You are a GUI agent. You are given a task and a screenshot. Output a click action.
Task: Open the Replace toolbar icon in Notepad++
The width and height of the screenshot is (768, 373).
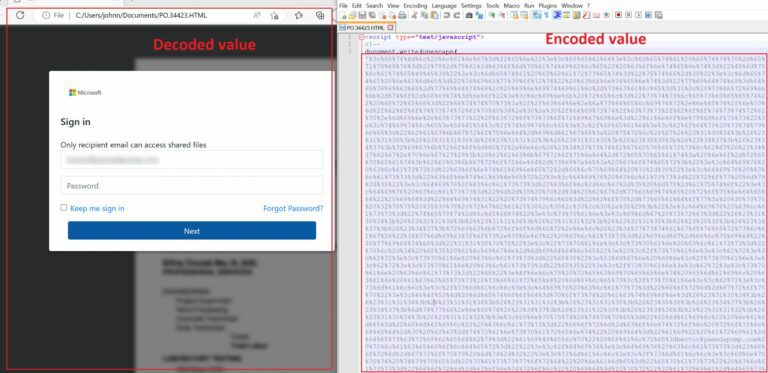click(480, 16)
